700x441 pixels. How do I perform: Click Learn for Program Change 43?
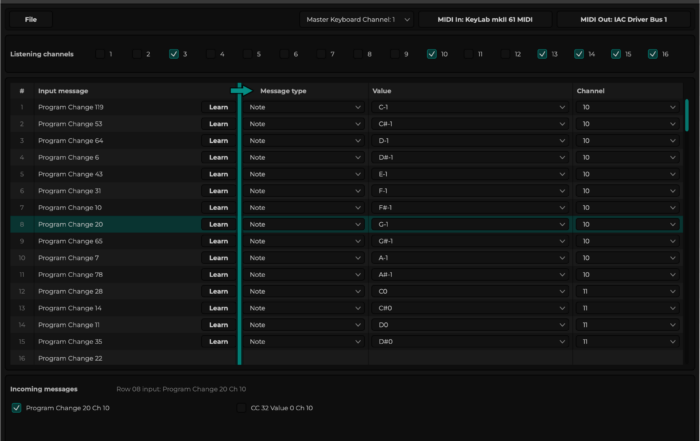(x=218, y=174)
